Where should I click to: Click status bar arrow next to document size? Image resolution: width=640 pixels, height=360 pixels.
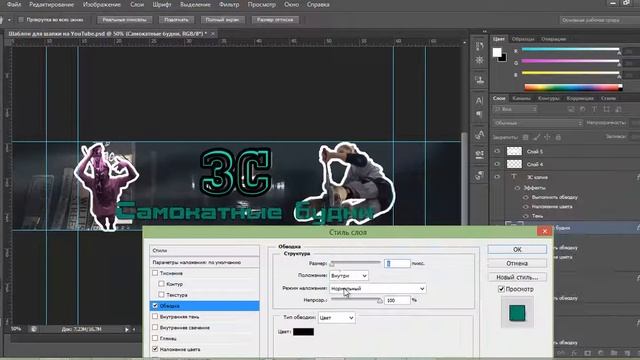pos(127,329)
